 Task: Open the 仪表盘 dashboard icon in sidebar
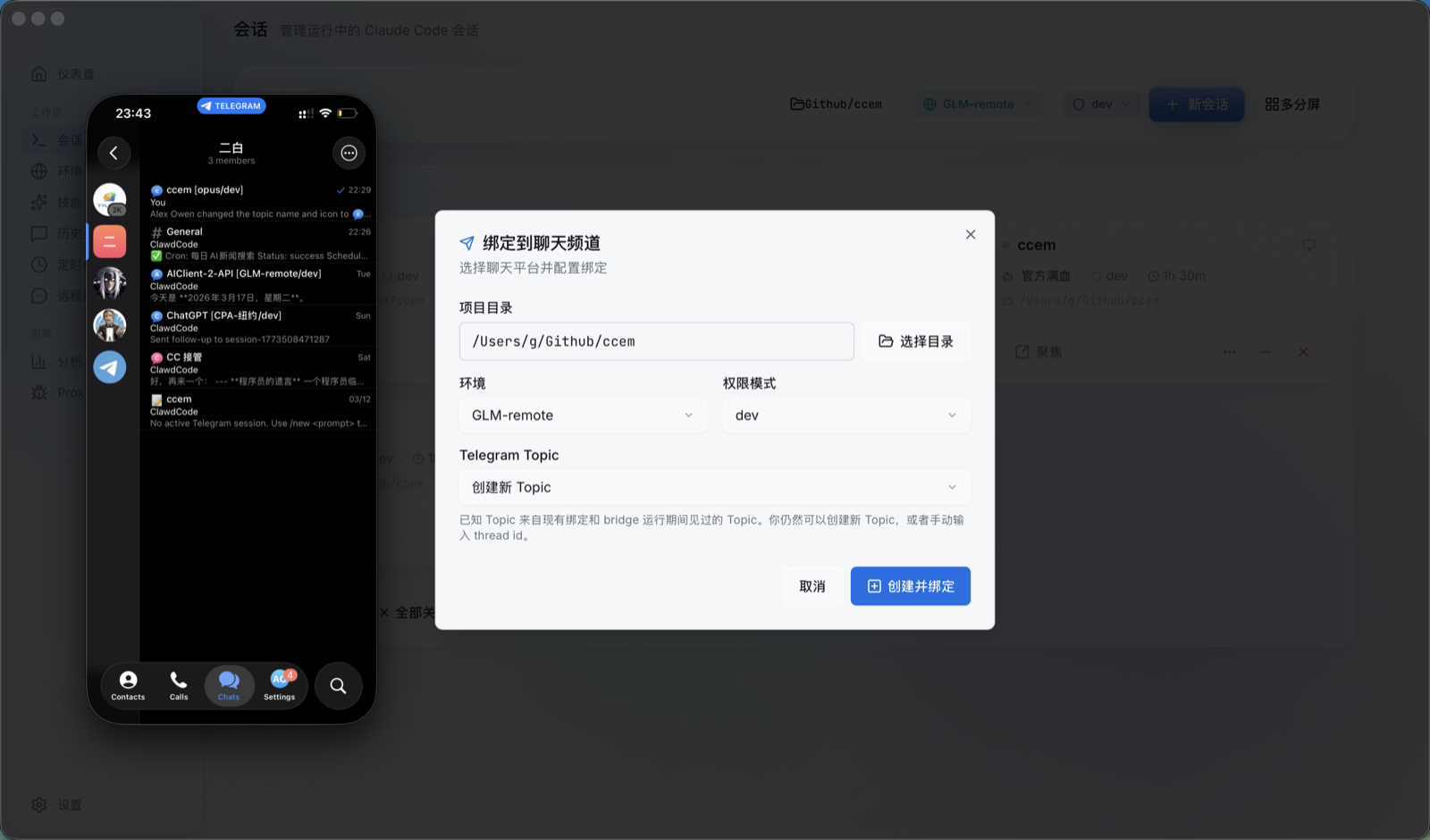39,73
